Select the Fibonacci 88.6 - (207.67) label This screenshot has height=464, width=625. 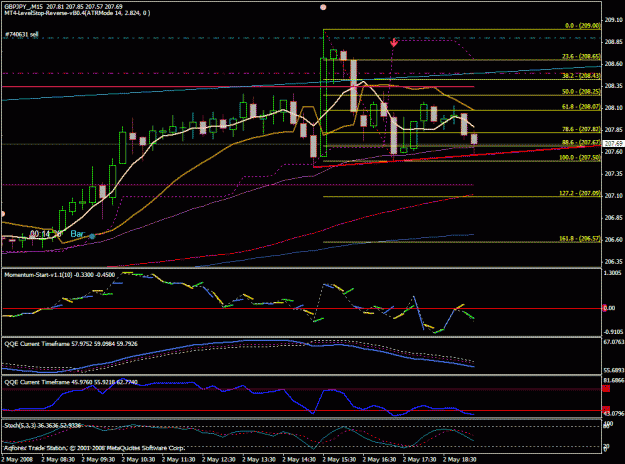click(581, 142)
